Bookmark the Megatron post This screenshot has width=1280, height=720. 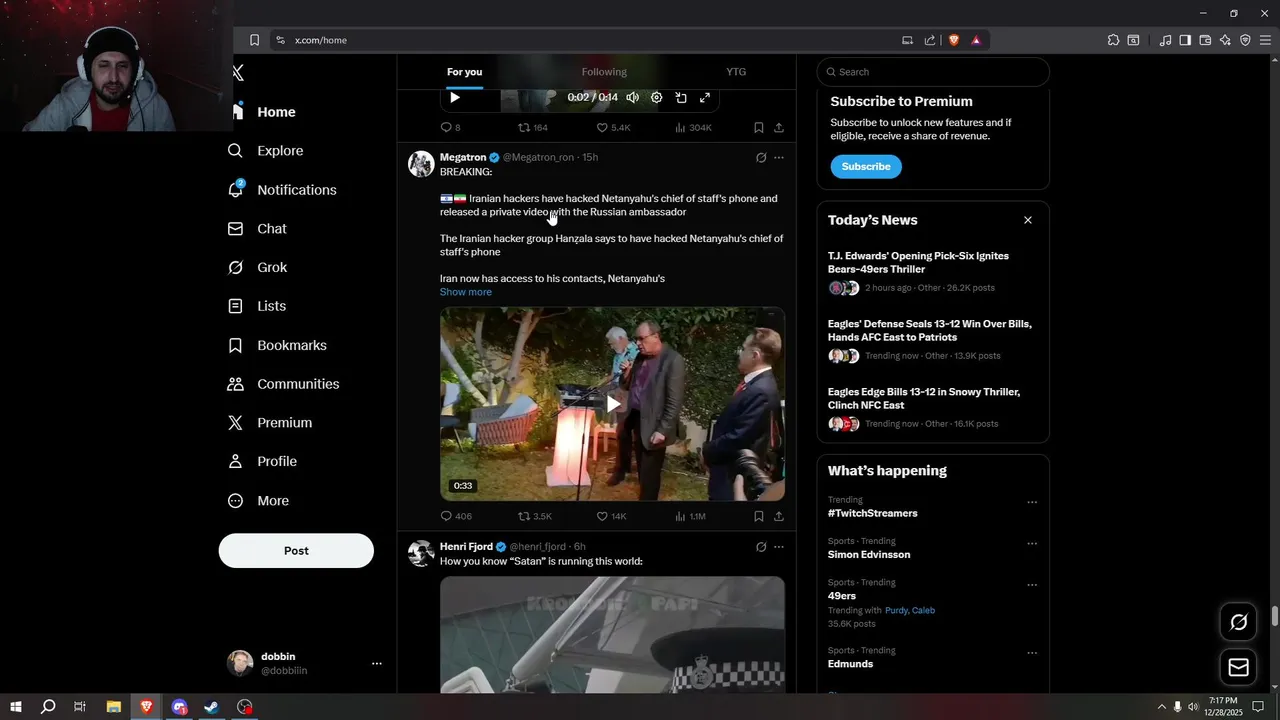[758, 516]
